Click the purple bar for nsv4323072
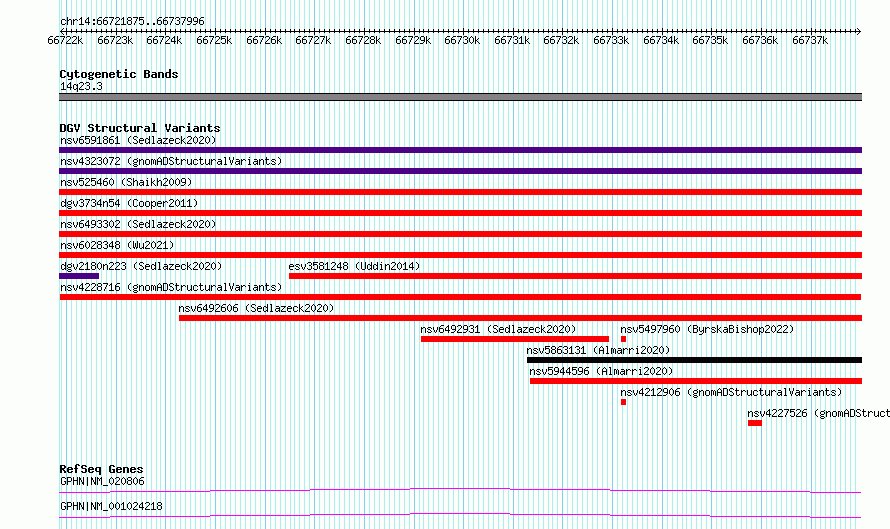 coord(460,171)
